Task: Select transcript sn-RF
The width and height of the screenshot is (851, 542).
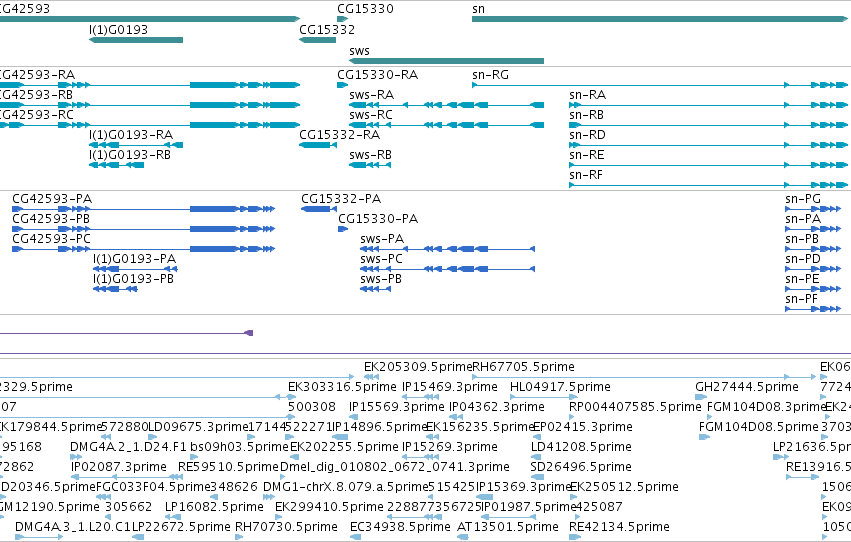Action: coord(586,175)
